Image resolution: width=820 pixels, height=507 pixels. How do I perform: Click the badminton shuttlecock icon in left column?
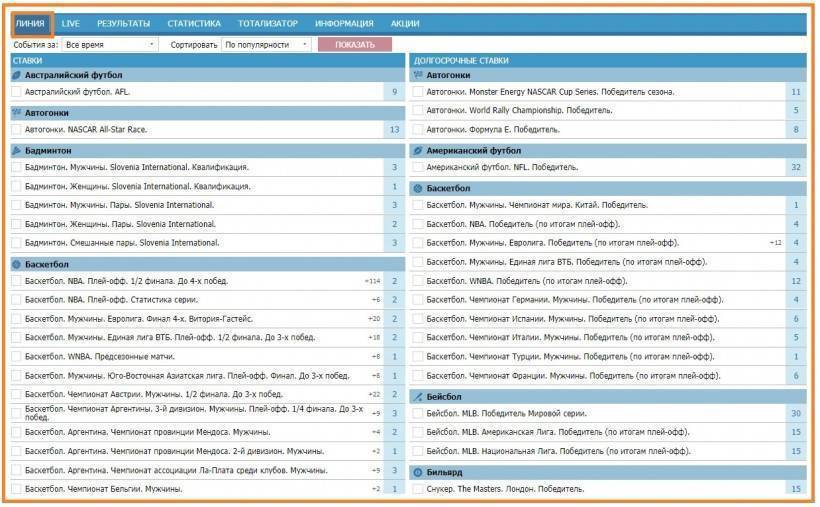click(x=16, y=150)
